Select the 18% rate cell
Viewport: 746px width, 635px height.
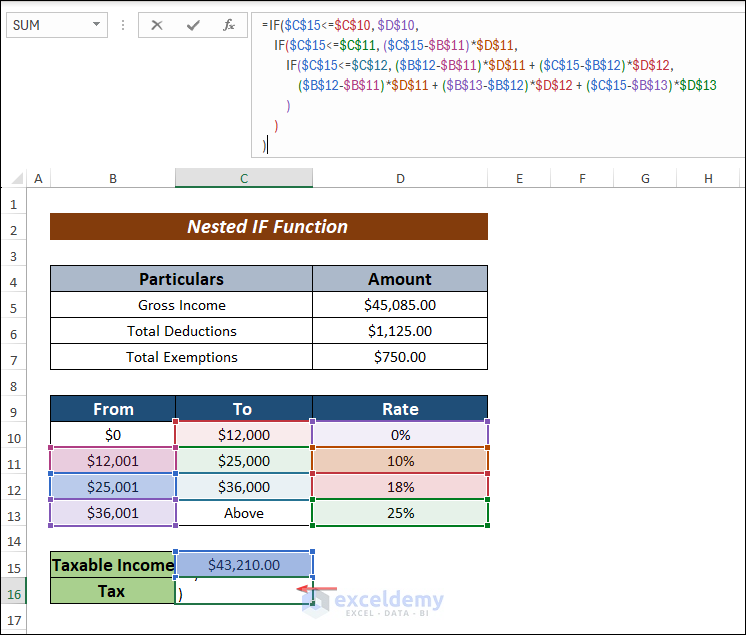click(400, 487)
